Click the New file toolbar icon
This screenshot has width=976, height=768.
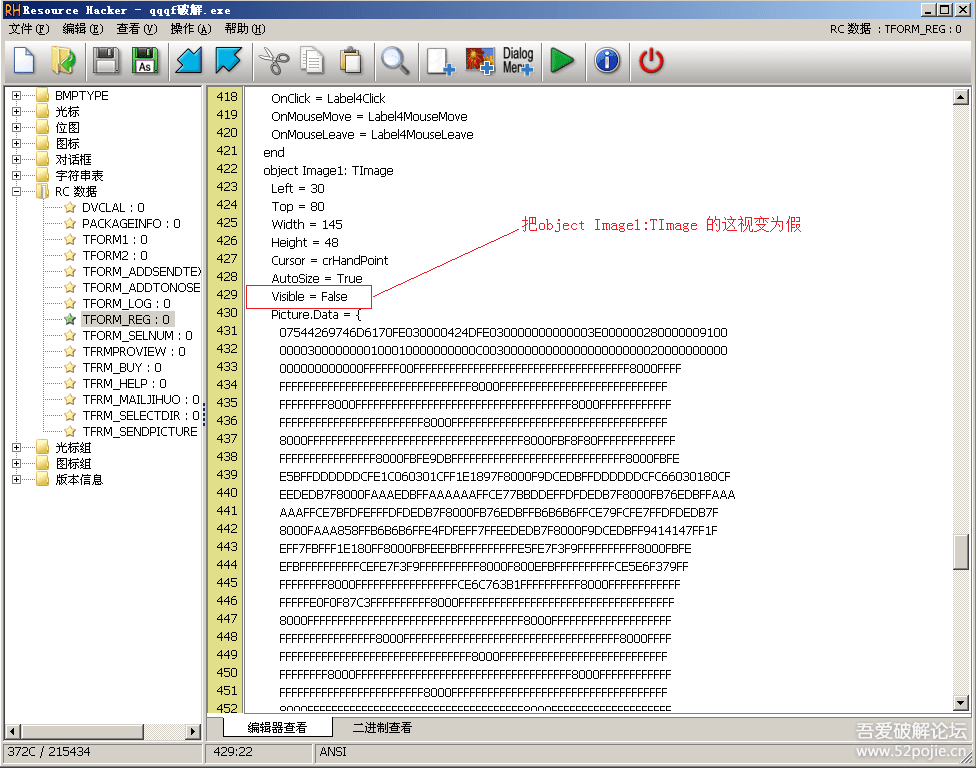[x=24, y=61]
